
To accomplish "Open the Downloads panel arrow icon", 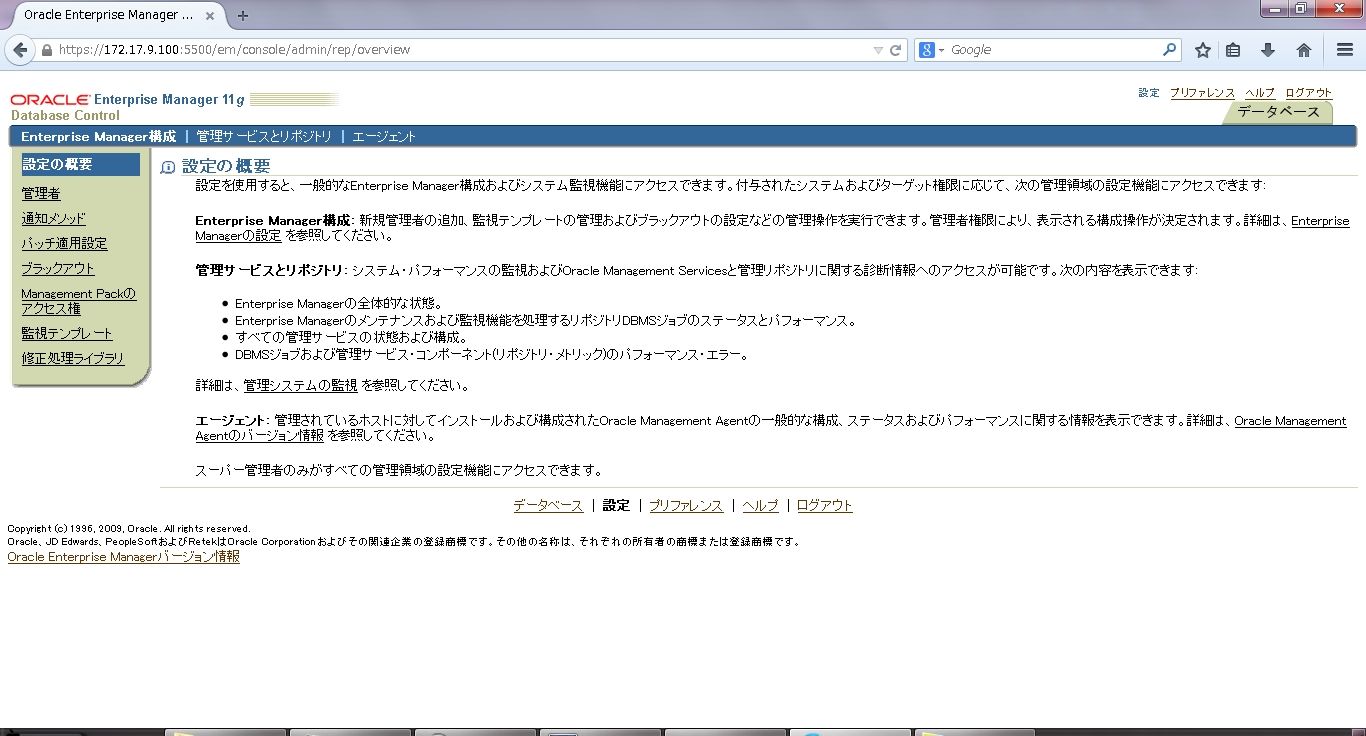I will (1269, 48).
